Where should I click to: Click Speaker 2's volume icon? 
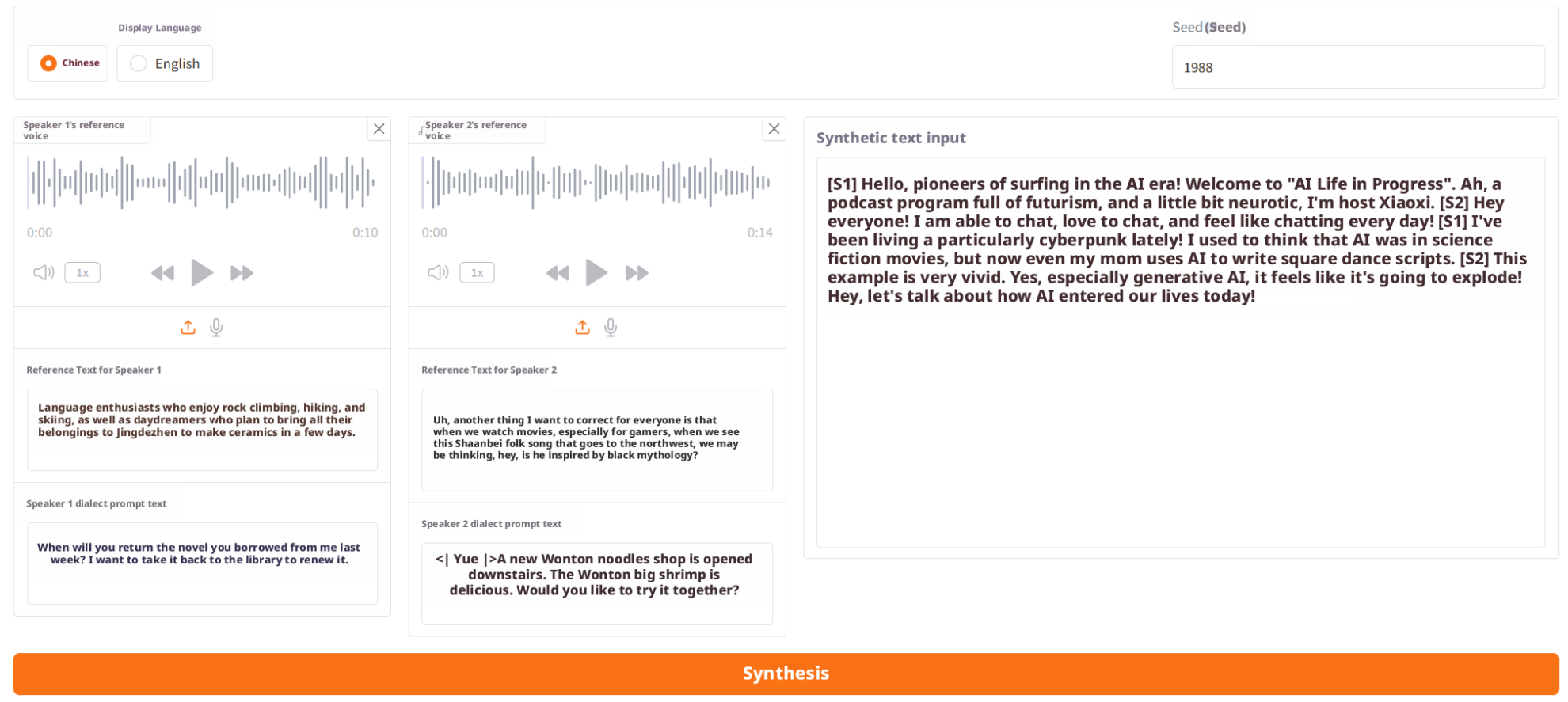coord(438,273)
